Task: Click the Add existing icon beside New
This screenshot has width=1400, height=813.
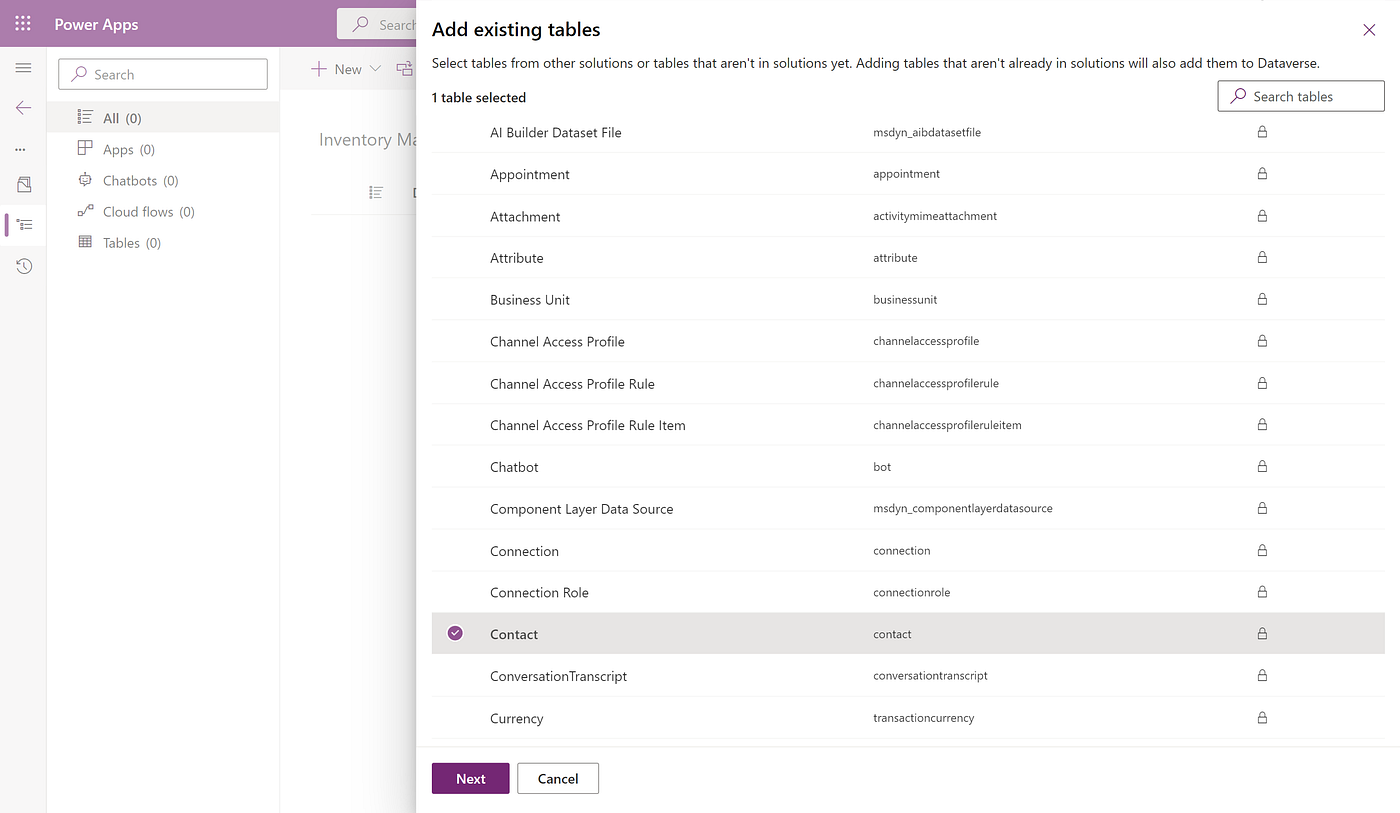Action: click(x=405, y=68)
